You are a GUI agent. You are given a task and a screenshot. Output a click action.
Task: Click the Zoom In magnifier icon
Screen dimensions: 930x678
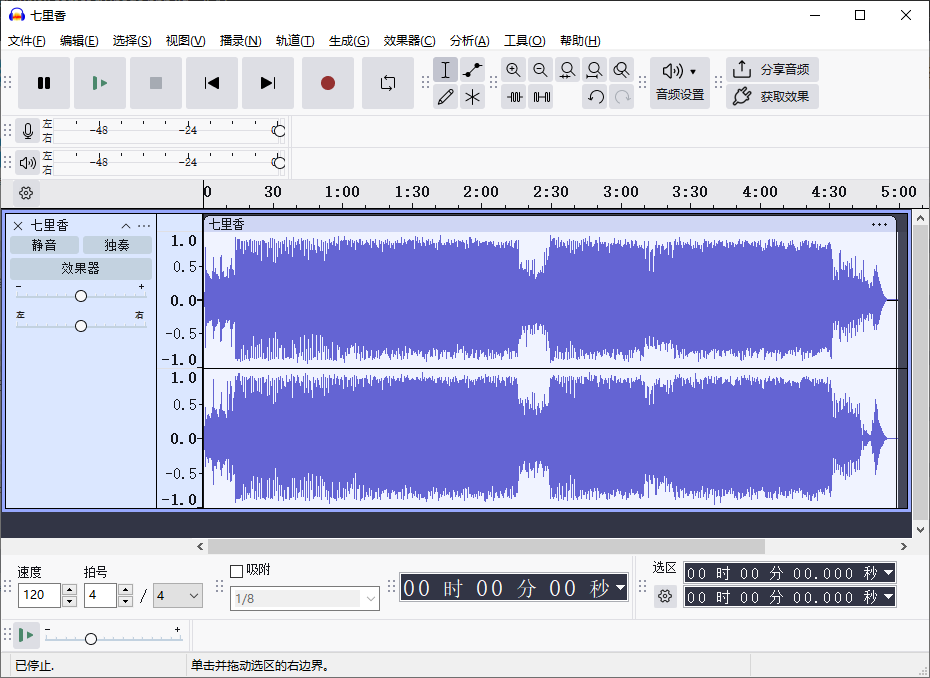513,70
